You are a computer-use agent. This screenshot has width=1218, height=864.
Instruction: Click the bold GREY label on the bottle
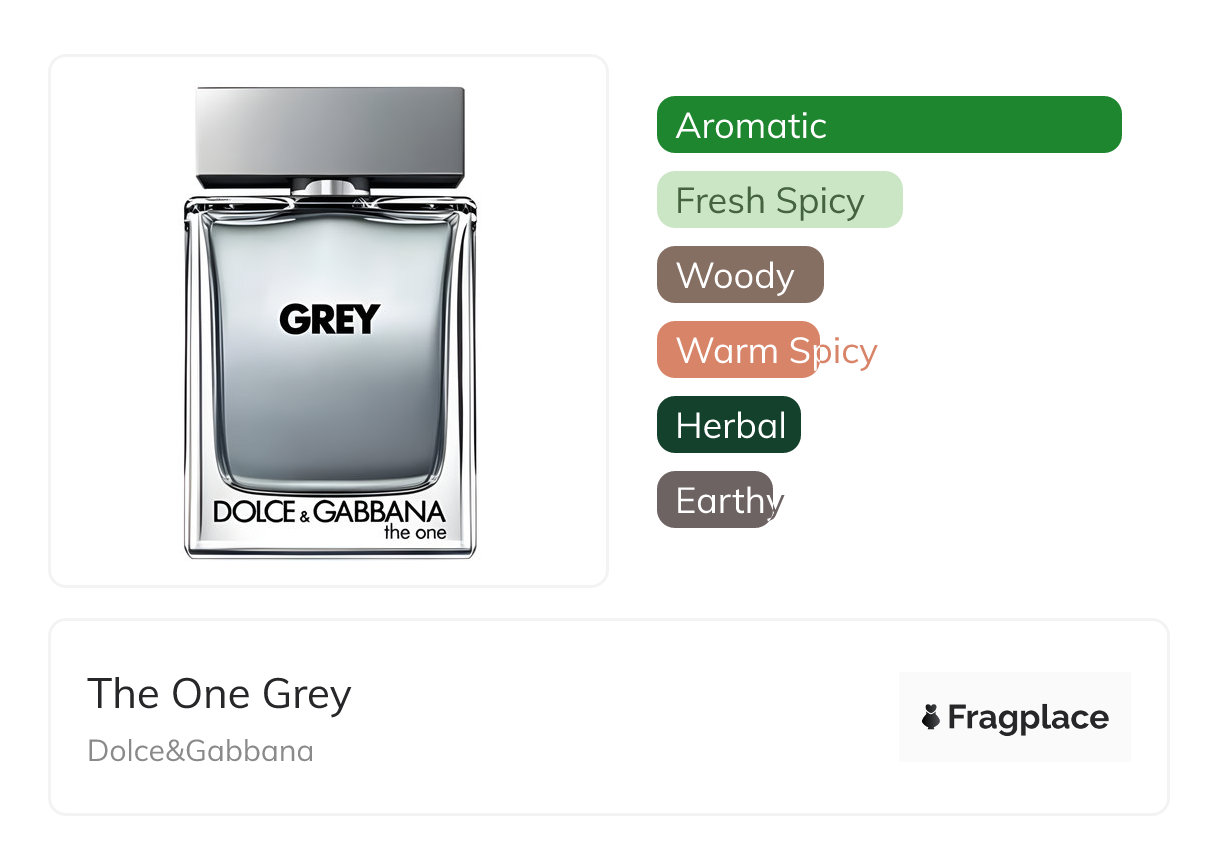[330, 319]
